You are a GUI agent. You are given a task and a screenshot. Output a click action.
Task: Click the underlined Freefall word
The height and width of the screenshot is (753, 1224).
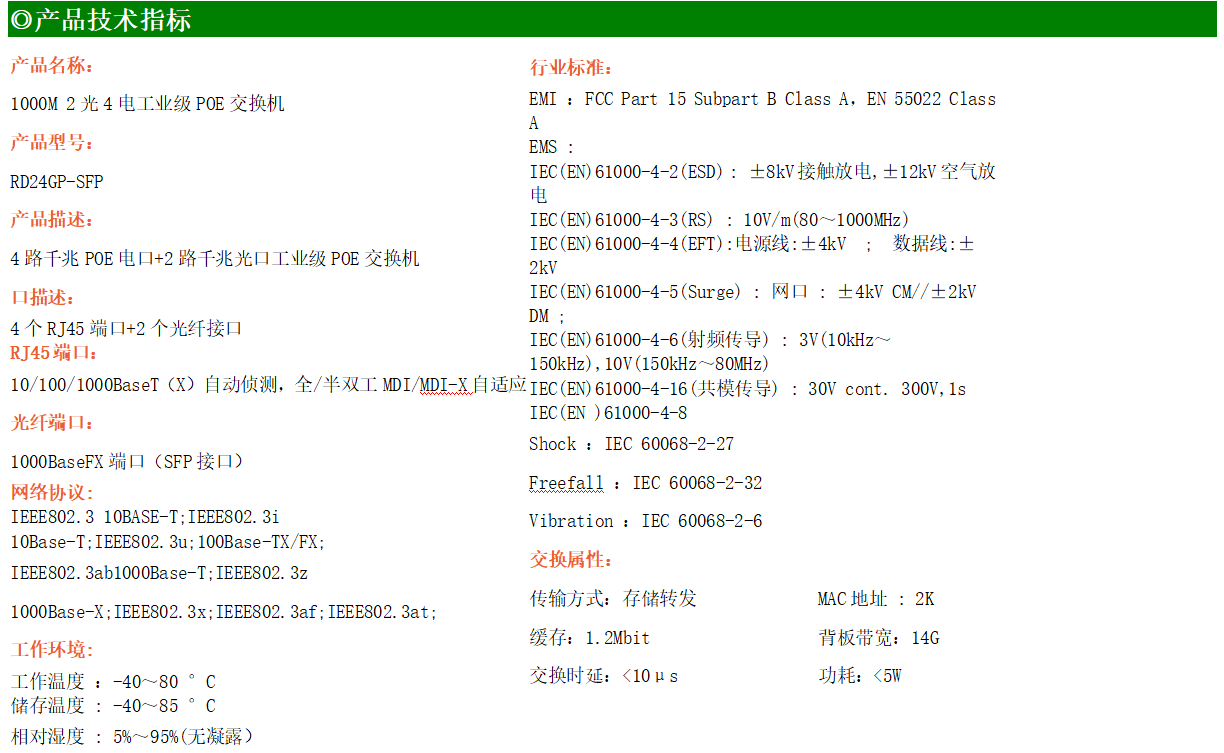[x=566, y=484]
